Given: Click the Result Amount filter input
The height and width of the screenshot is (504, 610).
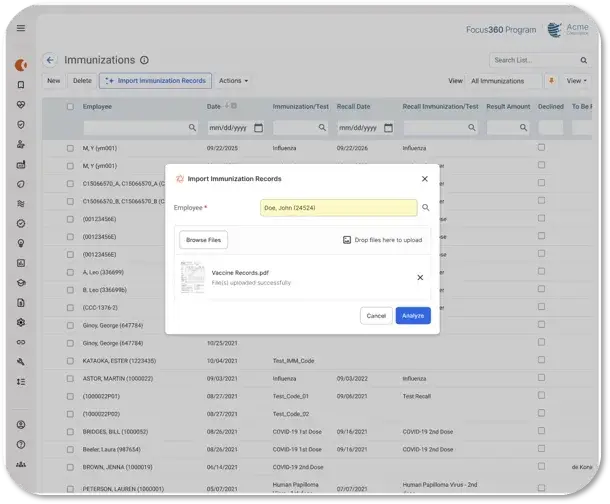Looking at the screenshot, I should pyautogui.click(x=508, y=128).
